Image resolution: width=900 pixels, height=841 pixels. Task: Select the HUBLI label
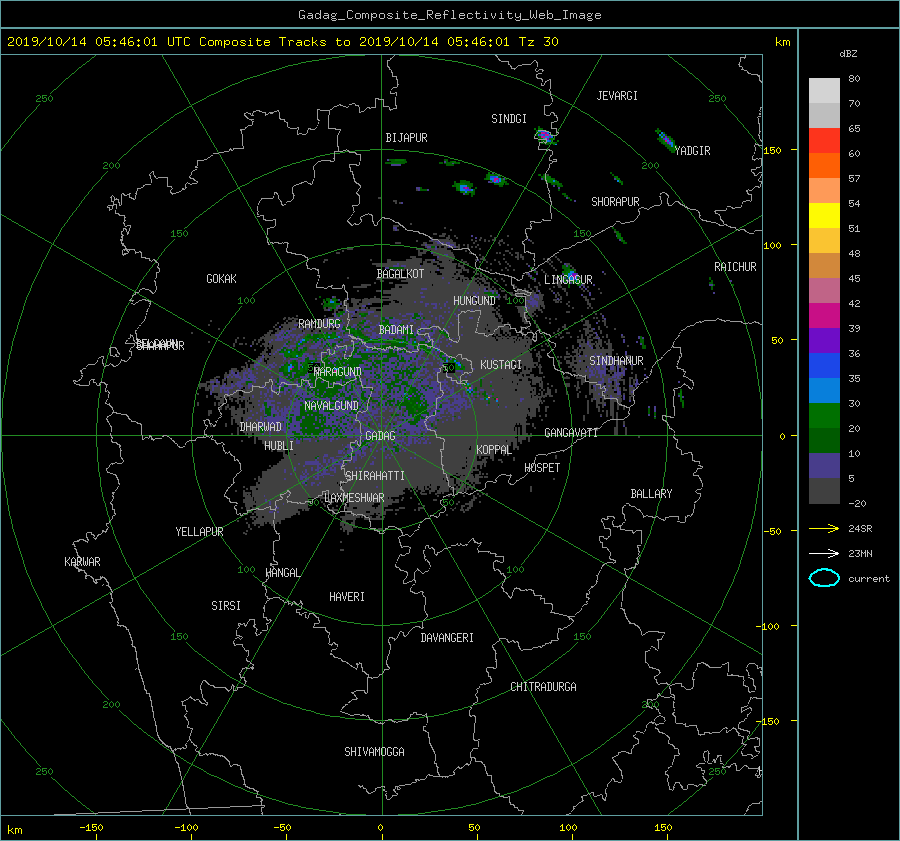[x=279, y=446]
